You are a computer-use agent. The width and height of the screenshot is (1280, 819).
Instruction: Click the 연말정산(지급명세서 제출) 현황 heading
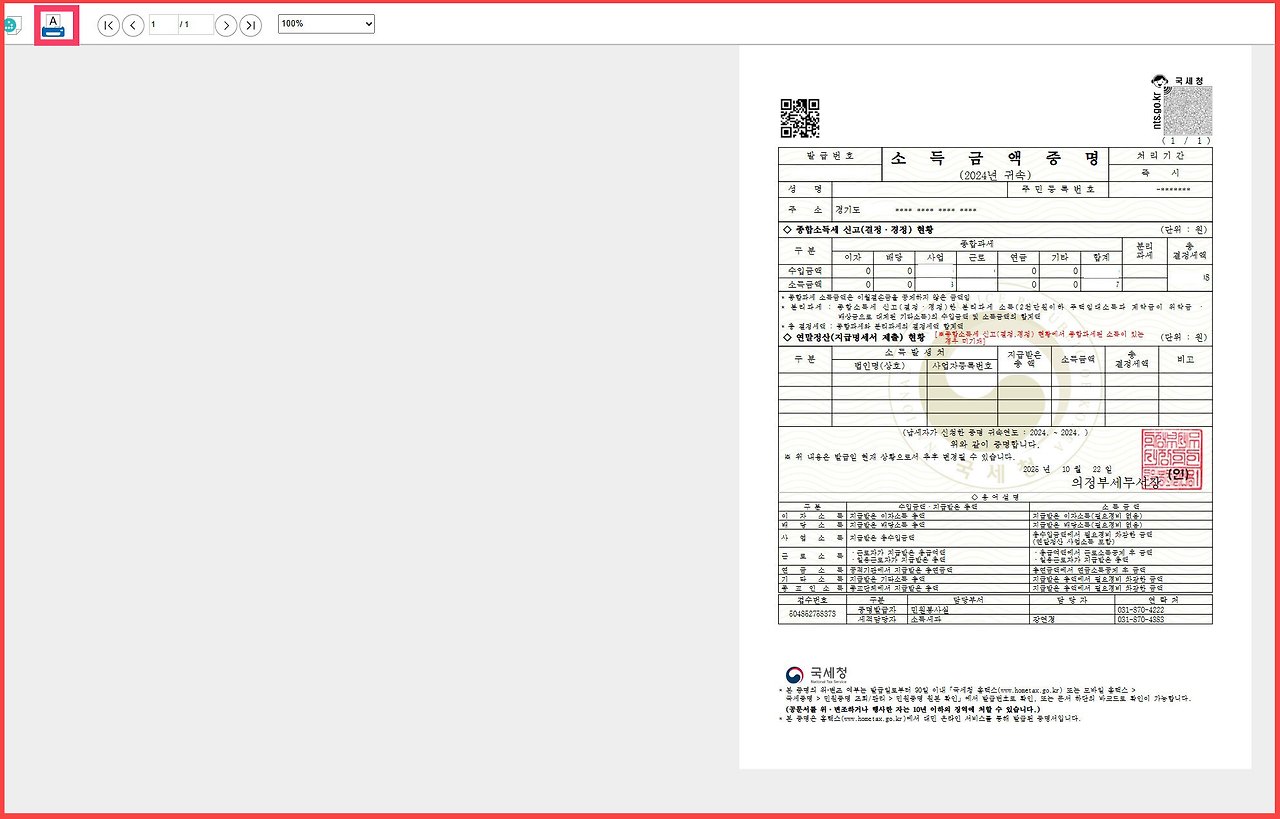tap(855, 337)
